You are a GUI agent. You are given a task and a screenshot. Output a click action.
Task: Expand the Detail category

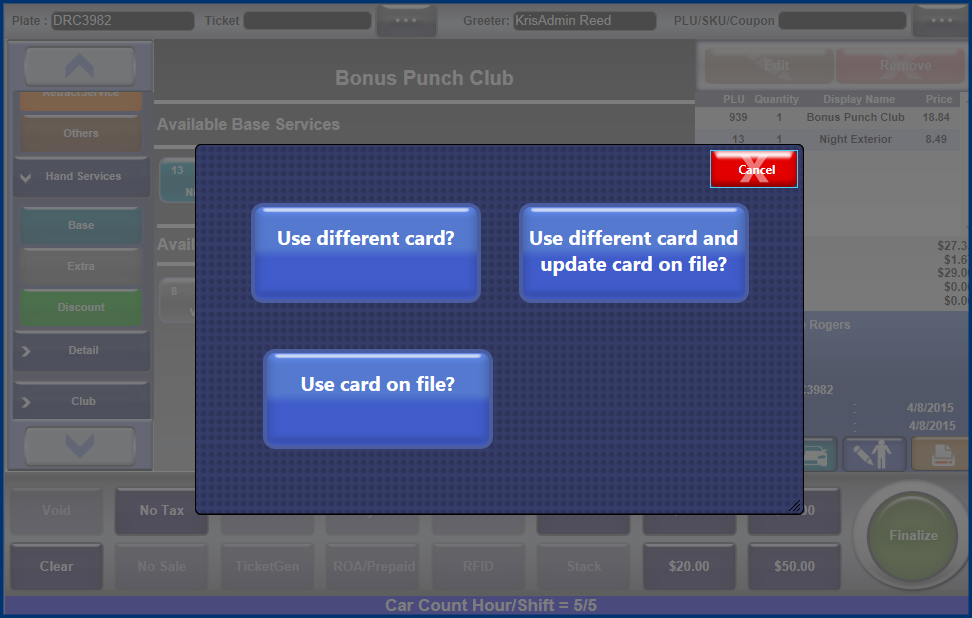click(x=82, y=351)
